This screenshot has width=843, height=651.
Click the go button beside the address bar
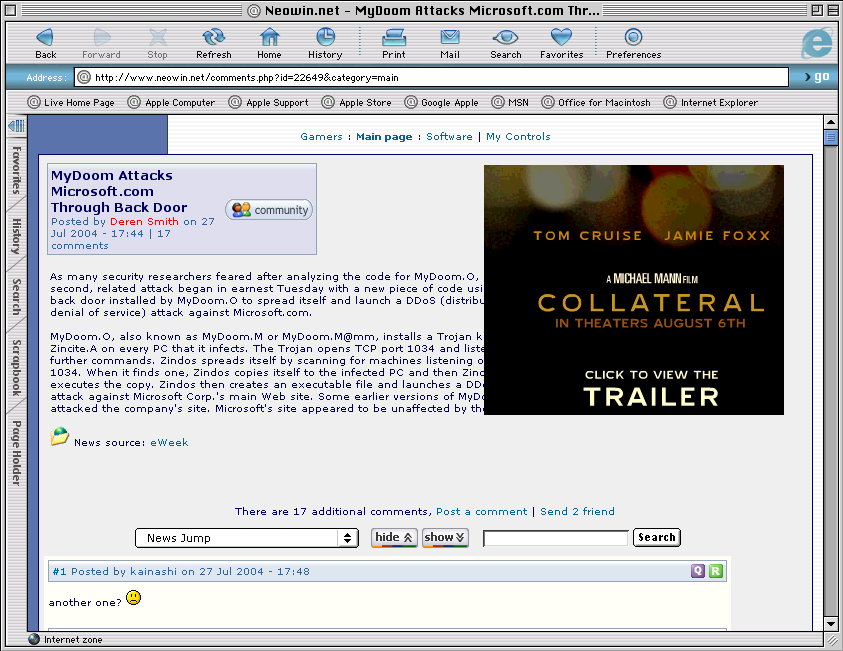[x=817, y=77]
